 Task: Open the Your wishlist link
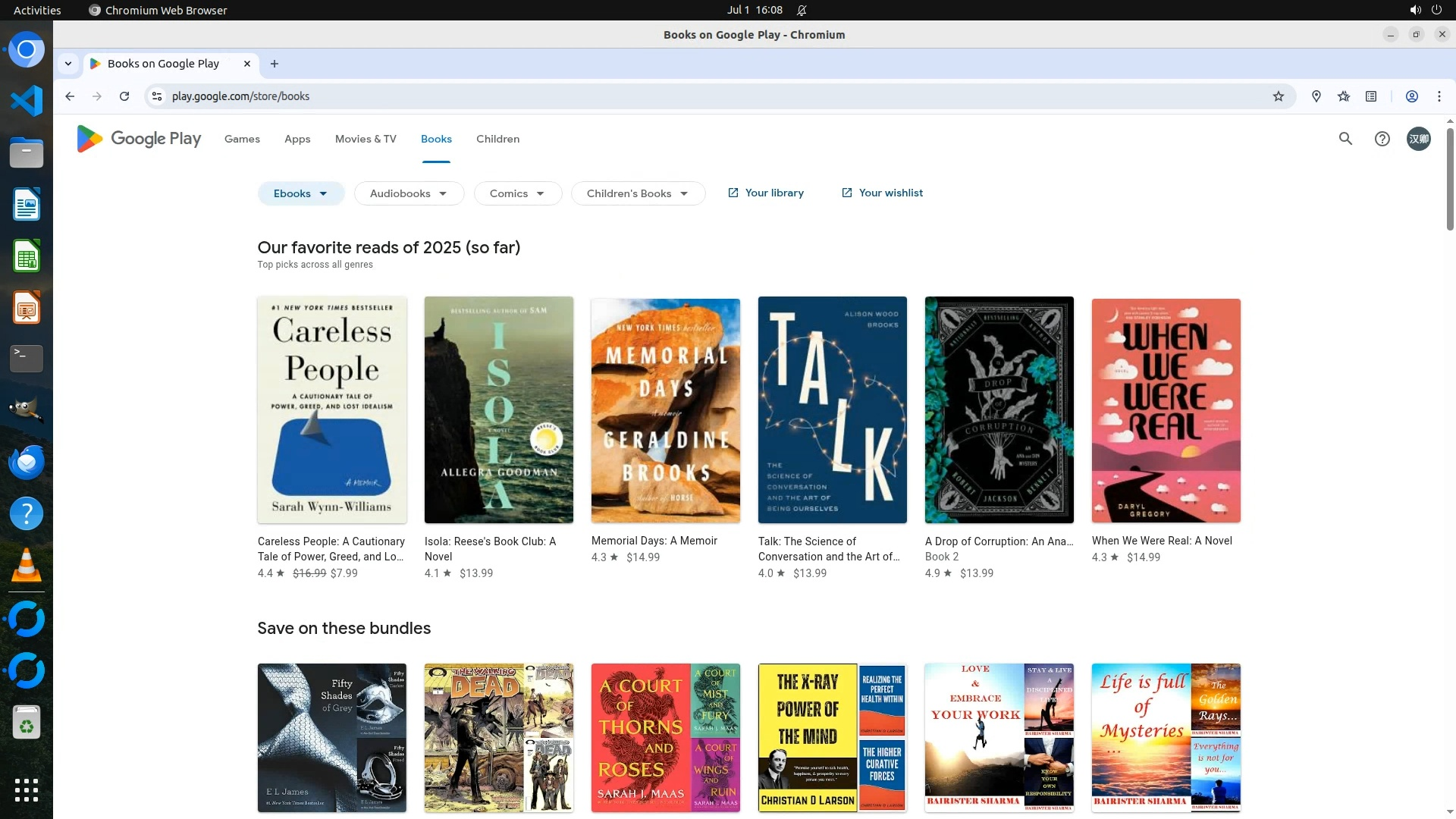coord(882,193)
